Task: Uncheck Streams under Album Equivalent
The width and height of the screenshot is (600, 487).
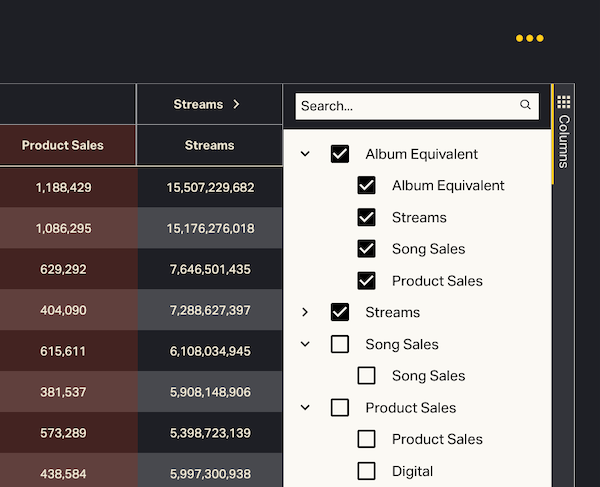Action: [366, 217]
